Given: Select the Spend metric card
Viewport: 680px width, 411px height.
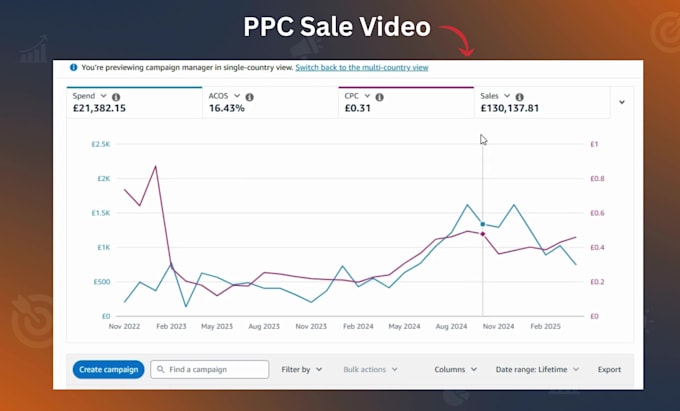Looking at the screenshot, I should pyautogui.click(x=134, y=102).
